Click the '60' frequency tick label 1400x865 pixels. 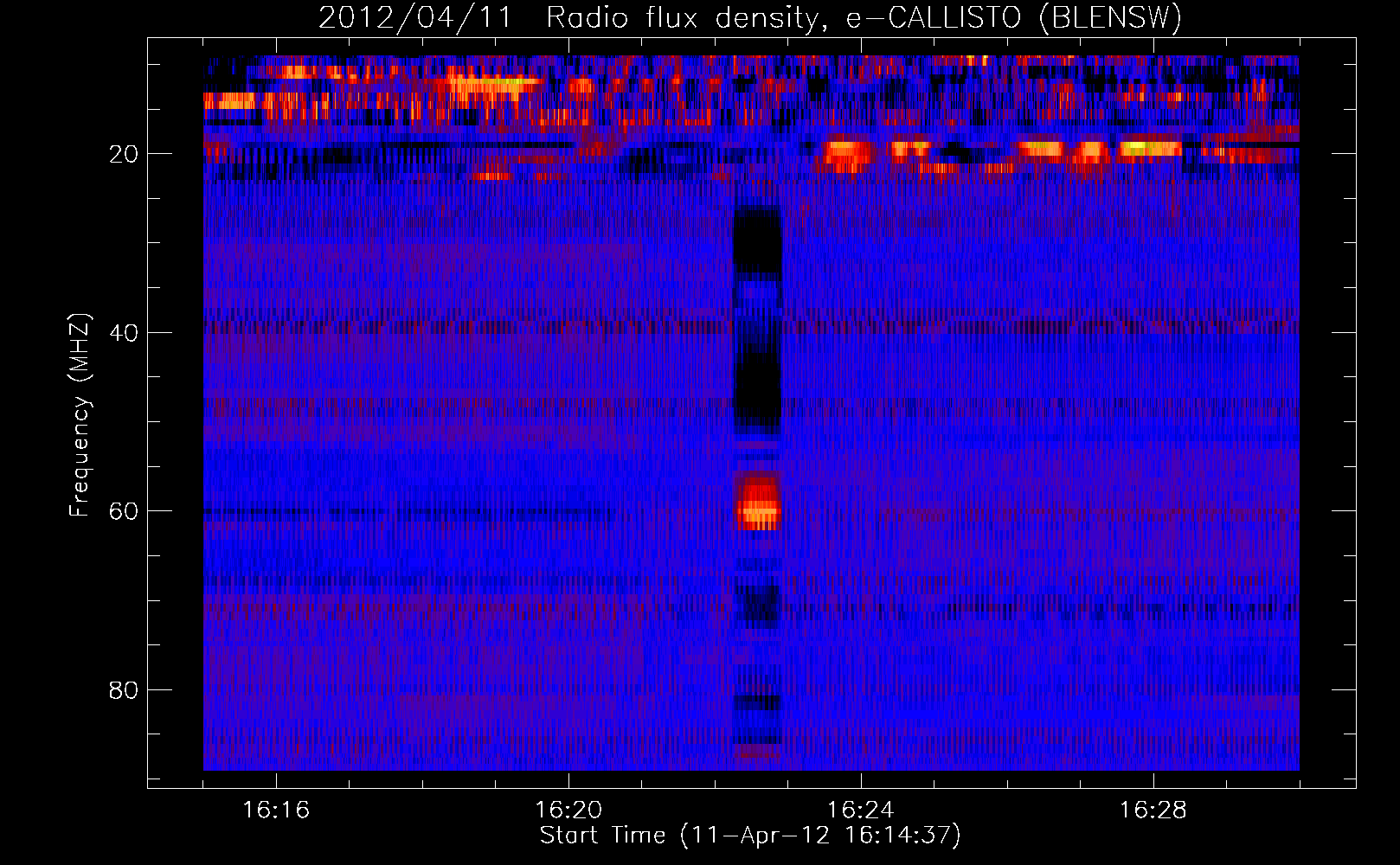(124, 511)
